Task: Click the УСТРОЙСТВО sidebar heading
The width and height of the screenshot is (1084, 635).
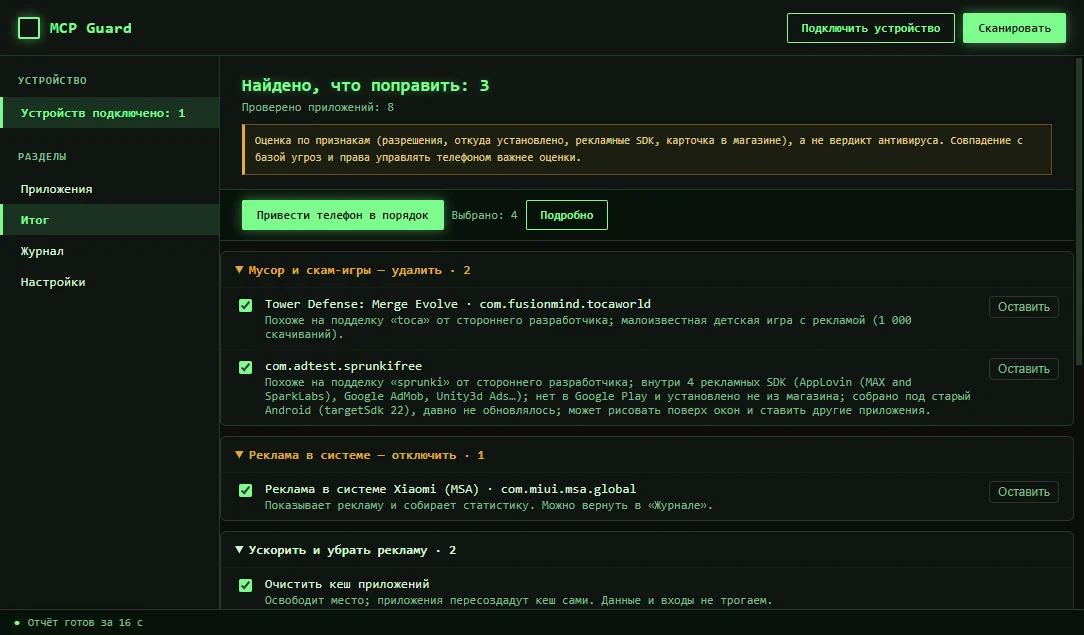Action: pyautogui.click(x=53, y=81)
